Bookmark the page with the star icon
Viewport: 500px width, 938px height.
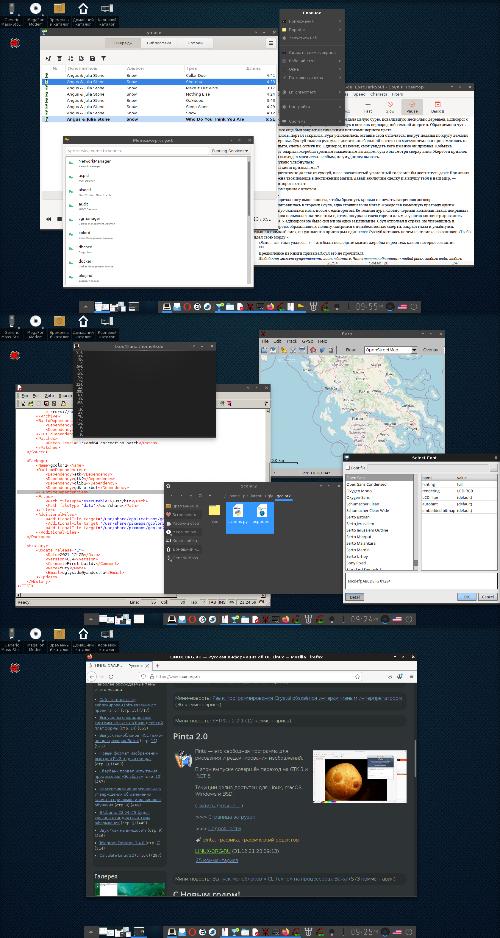coord(357,676)
